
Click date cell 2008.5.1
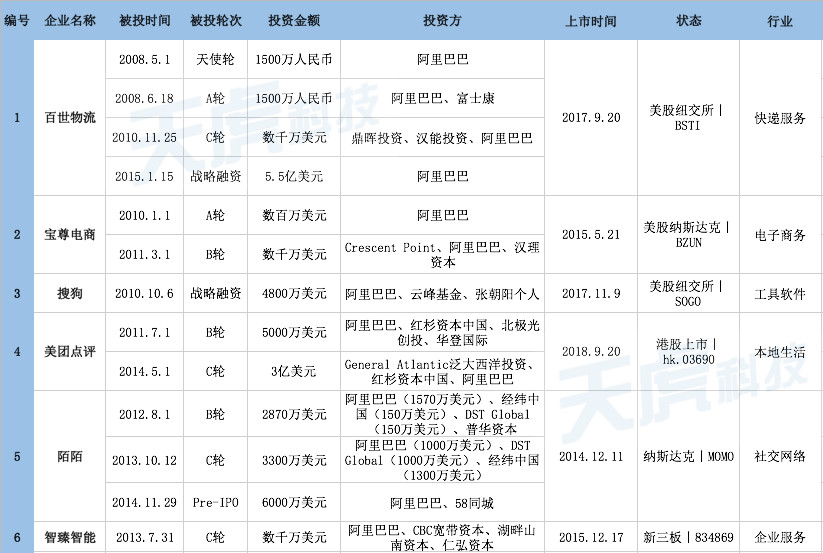[x=144, y=59]
